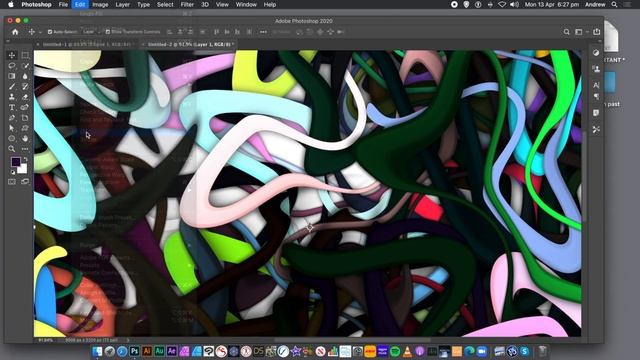Open the Select menu
Viewport: 640px width, 360px height.
[x=165, y=4]
